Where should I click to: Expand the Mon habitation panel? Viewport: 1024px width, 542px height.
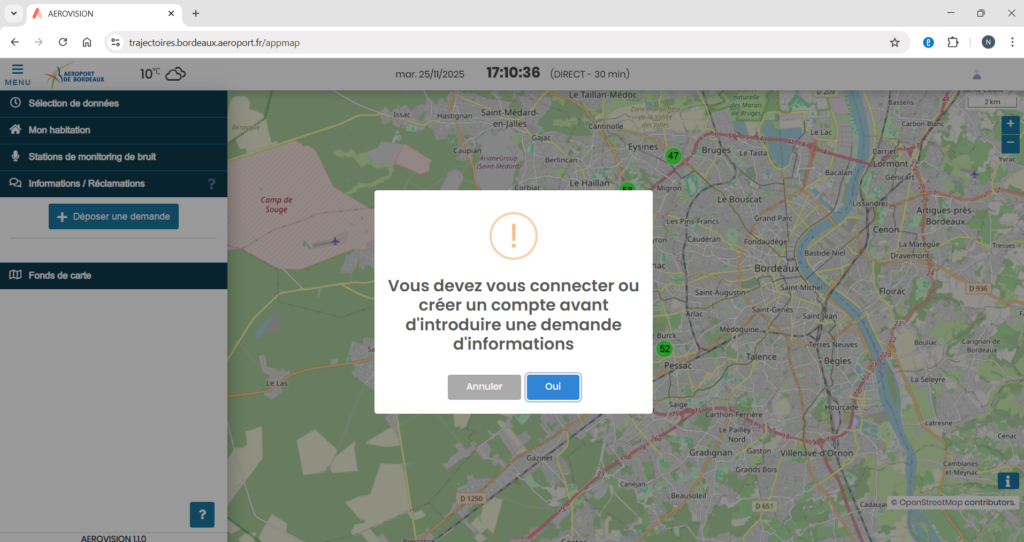click(59, 130)
